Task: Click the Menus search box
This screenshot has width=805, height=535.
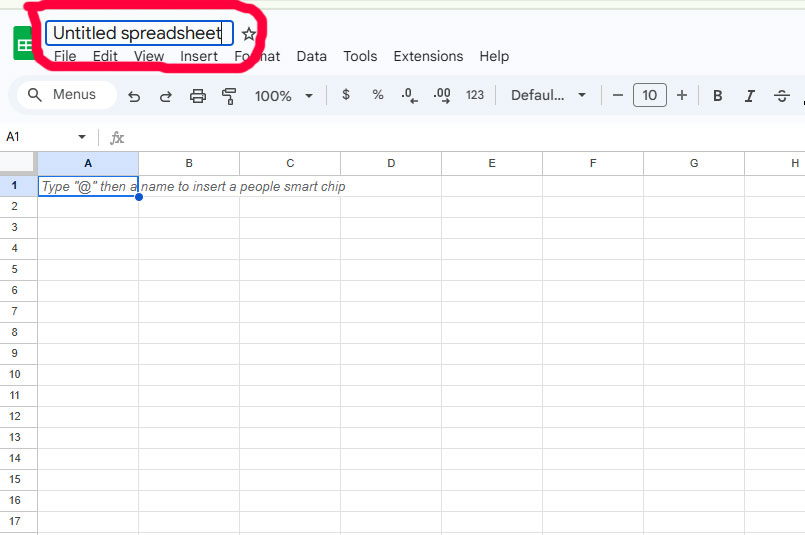Action: (x=67, y=94)
